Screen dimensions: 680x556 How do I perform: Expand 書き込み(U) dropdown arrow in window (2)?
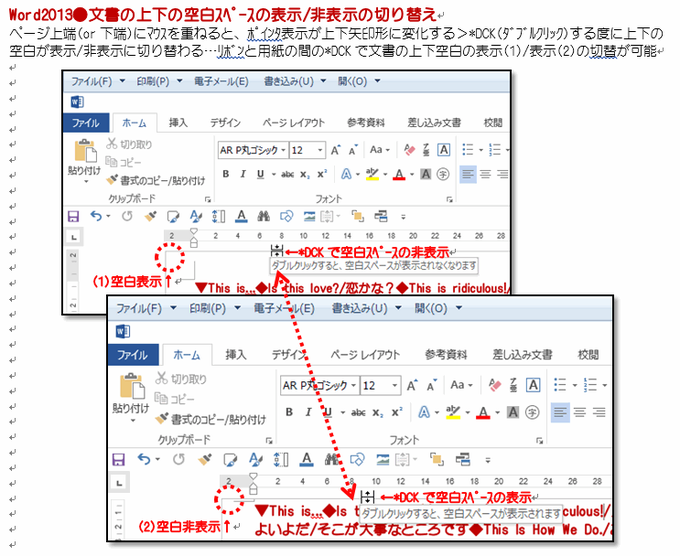[398, 308]
